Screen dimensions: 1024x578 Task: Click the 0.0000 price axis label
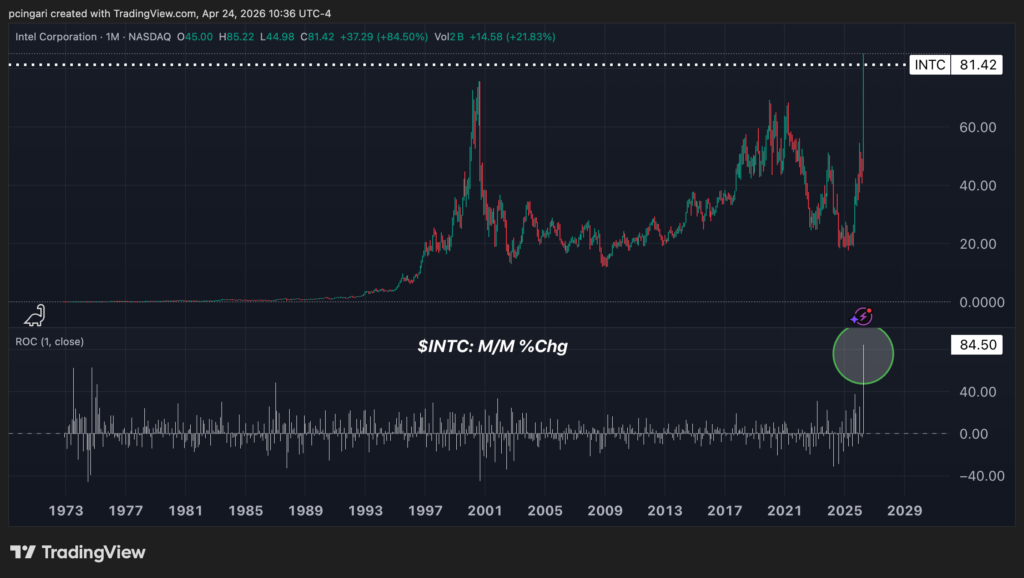pyautogui.click(x=982, y=302)
